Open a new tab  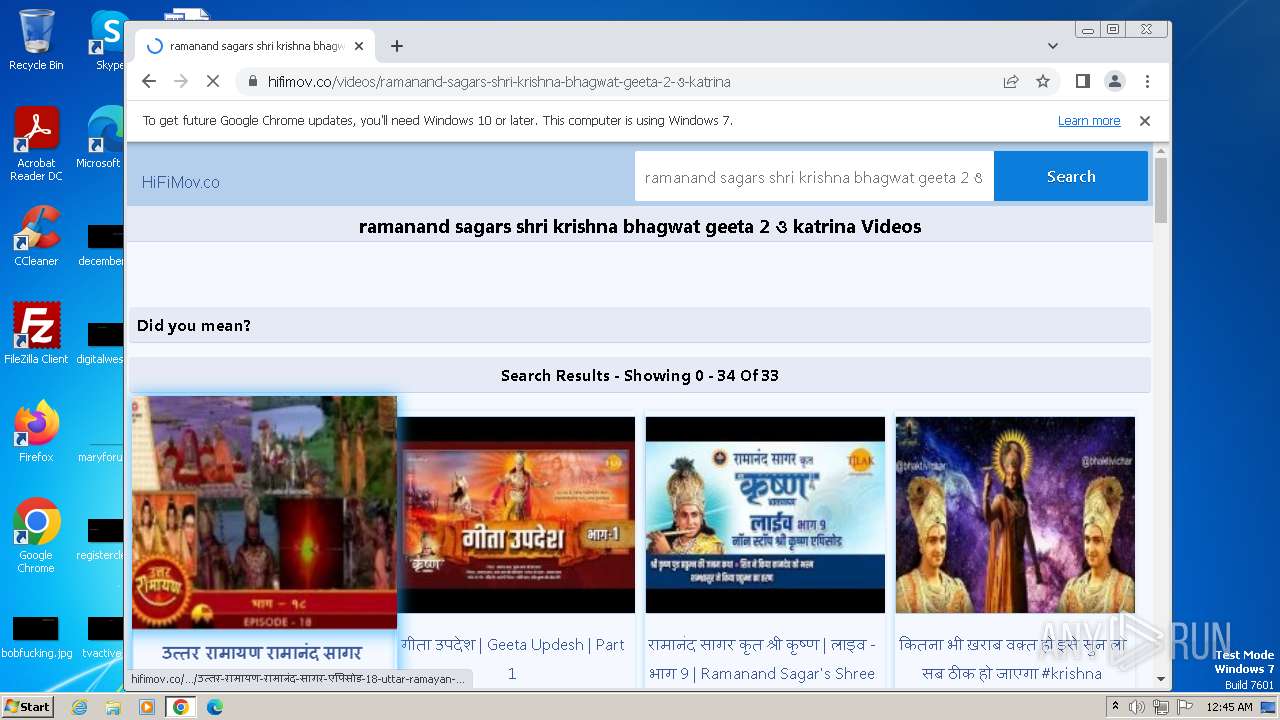397,46
